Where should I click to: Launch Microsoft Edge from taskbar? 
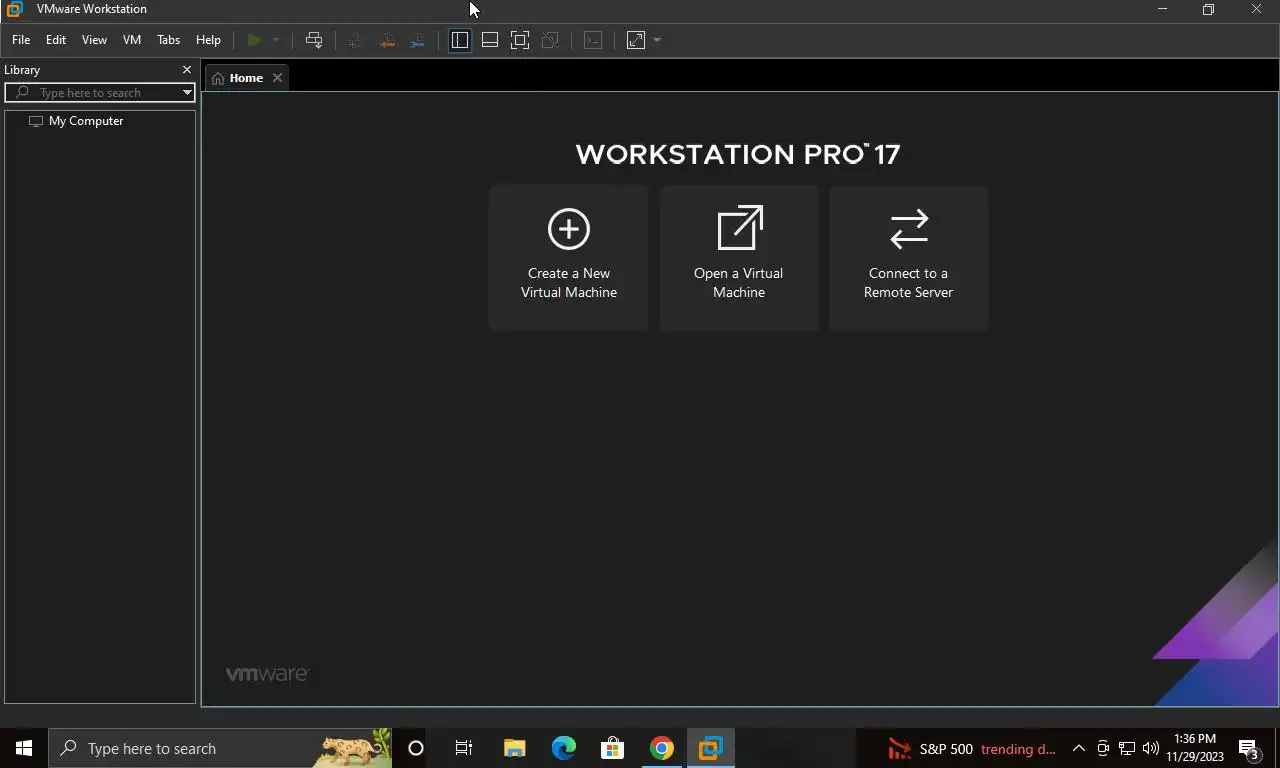[564, 748]
